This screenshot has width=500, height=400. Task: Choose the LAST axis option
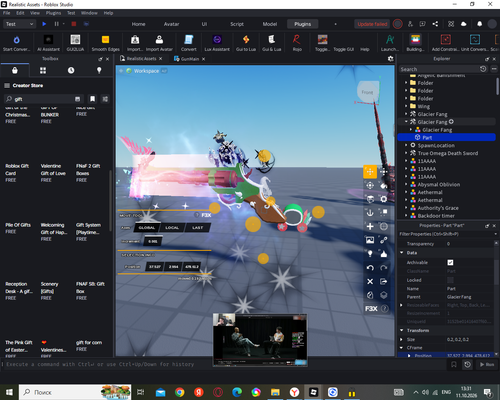click(197, 228)
